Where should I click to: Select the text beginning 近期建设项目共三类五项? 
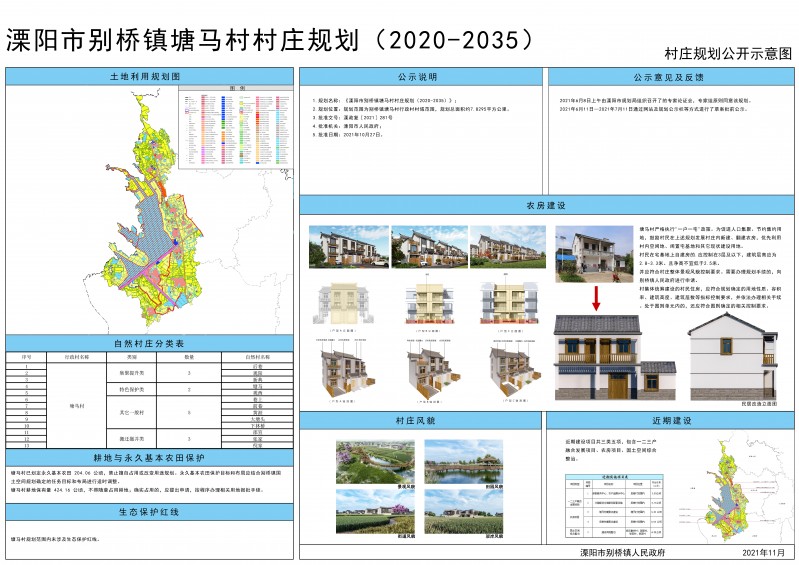tap(610, 450)
